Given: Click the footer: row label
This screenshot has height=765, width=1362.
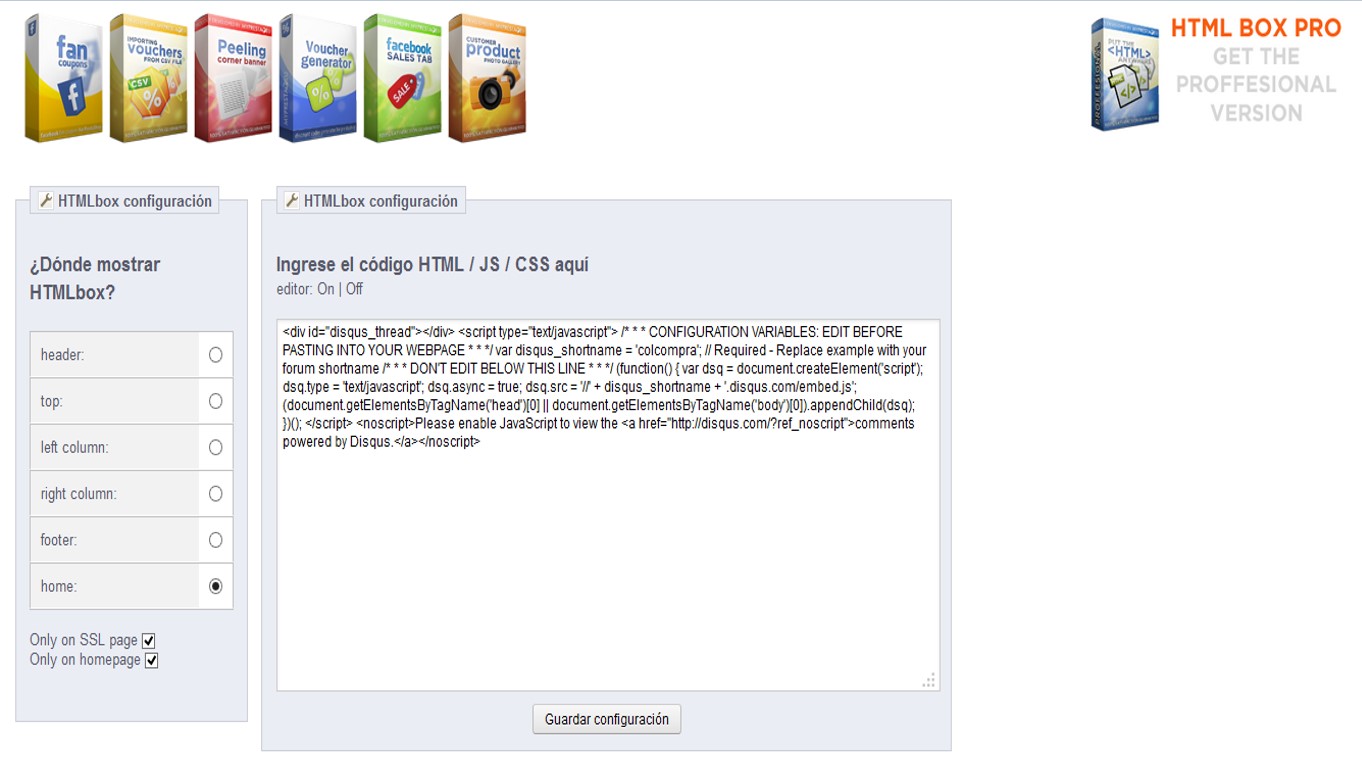Looking at the screenshot, I should click(59, 540).
